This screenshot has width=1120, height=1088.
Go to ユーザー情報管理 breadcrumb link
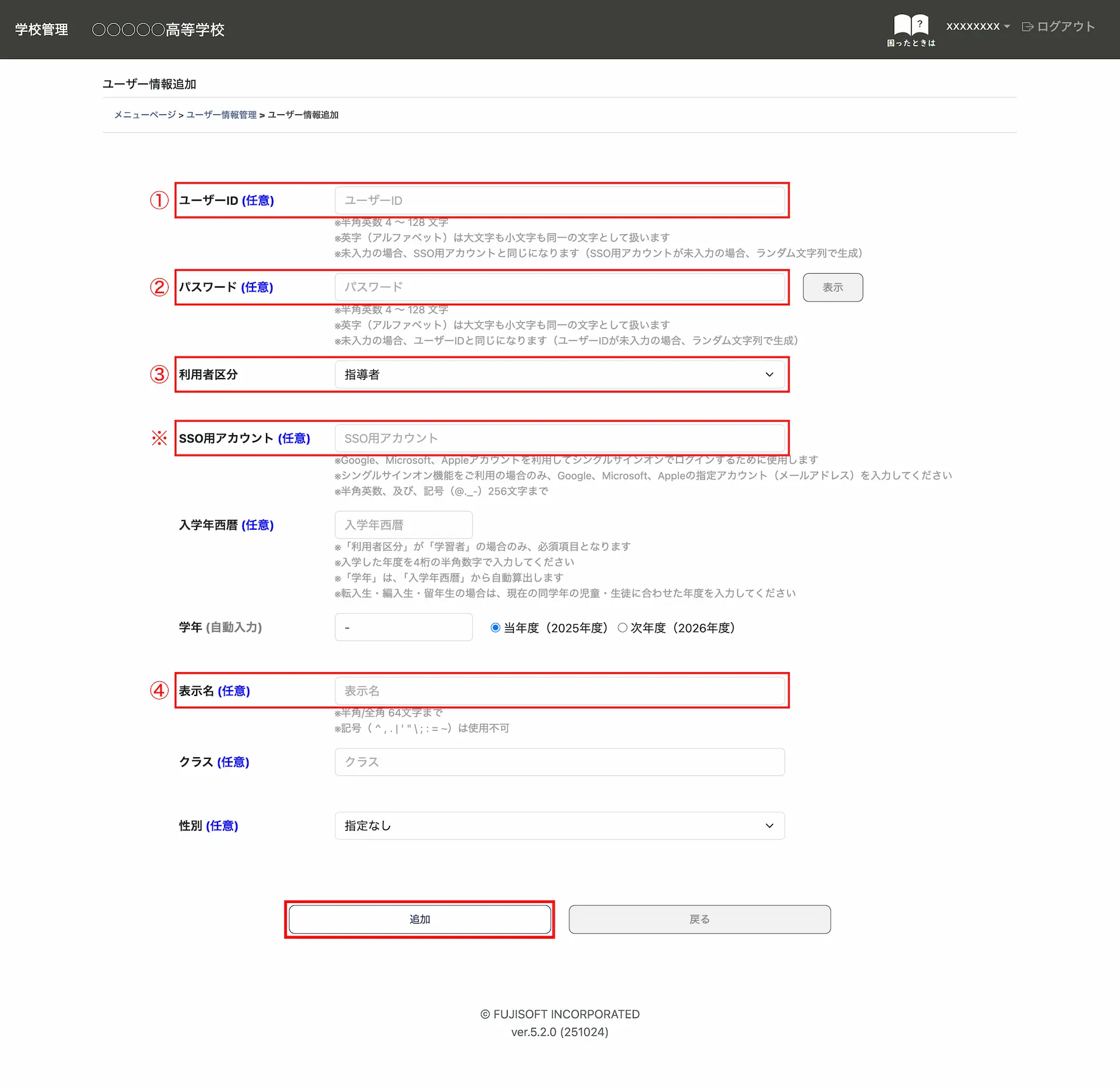click(221, 115)
